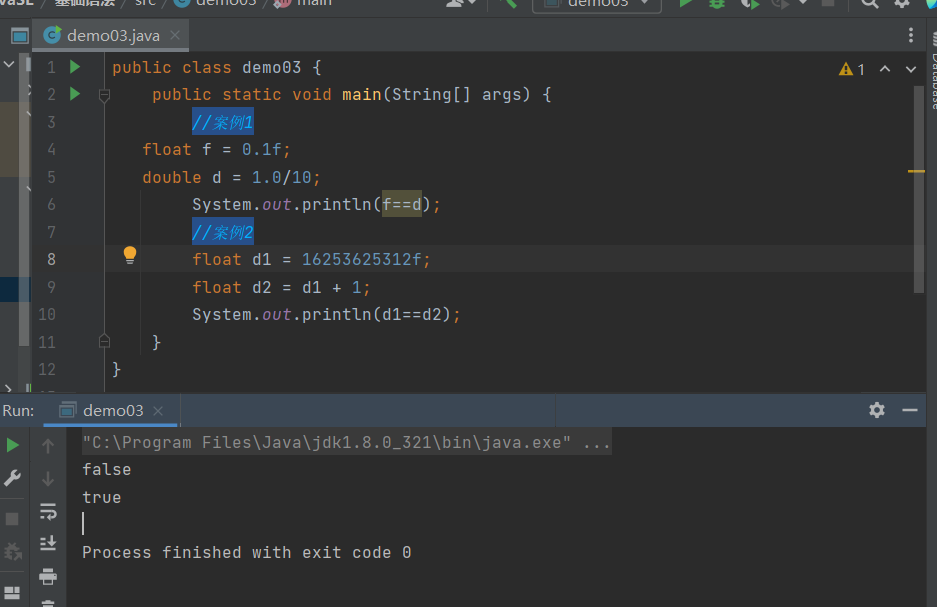Image resolution: width=937 pixels, height=607 pixels.
Task: Click the run gutter arrow beside line 1
Action: pyautogui.click(x=75, y=67)
